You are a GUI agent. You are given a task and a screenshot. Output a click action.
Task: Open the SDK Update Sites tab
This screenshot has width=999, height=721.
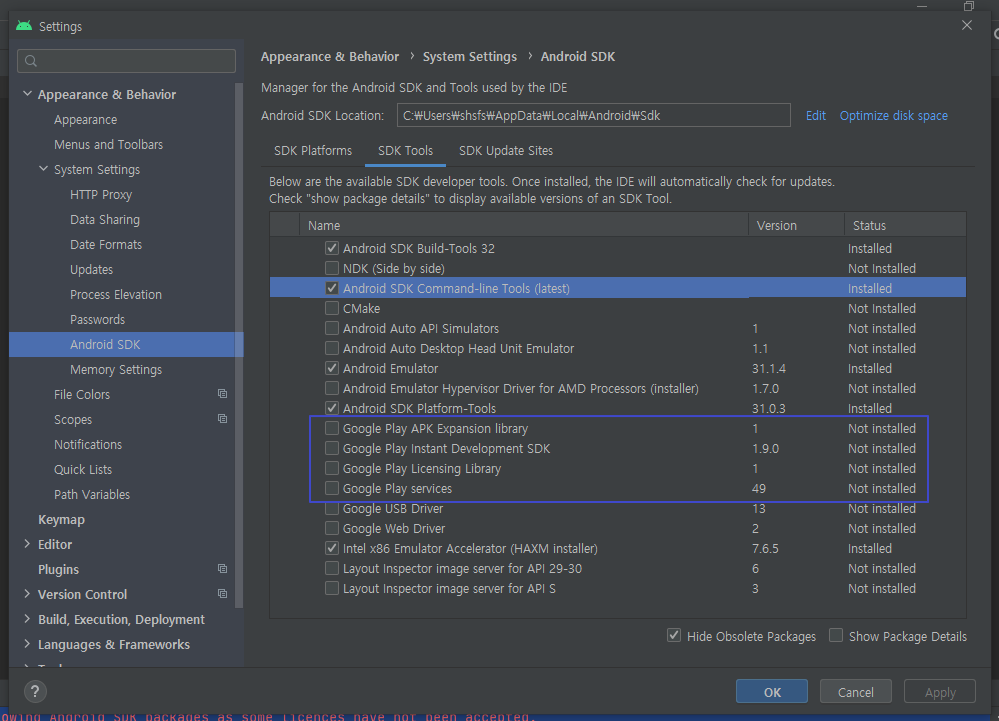506,151
